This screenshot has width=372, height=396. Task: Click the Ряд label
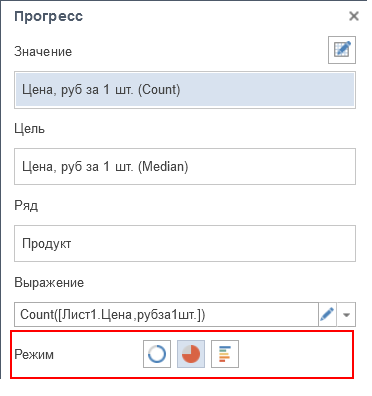pyautogui.click(x=26, y=206)
